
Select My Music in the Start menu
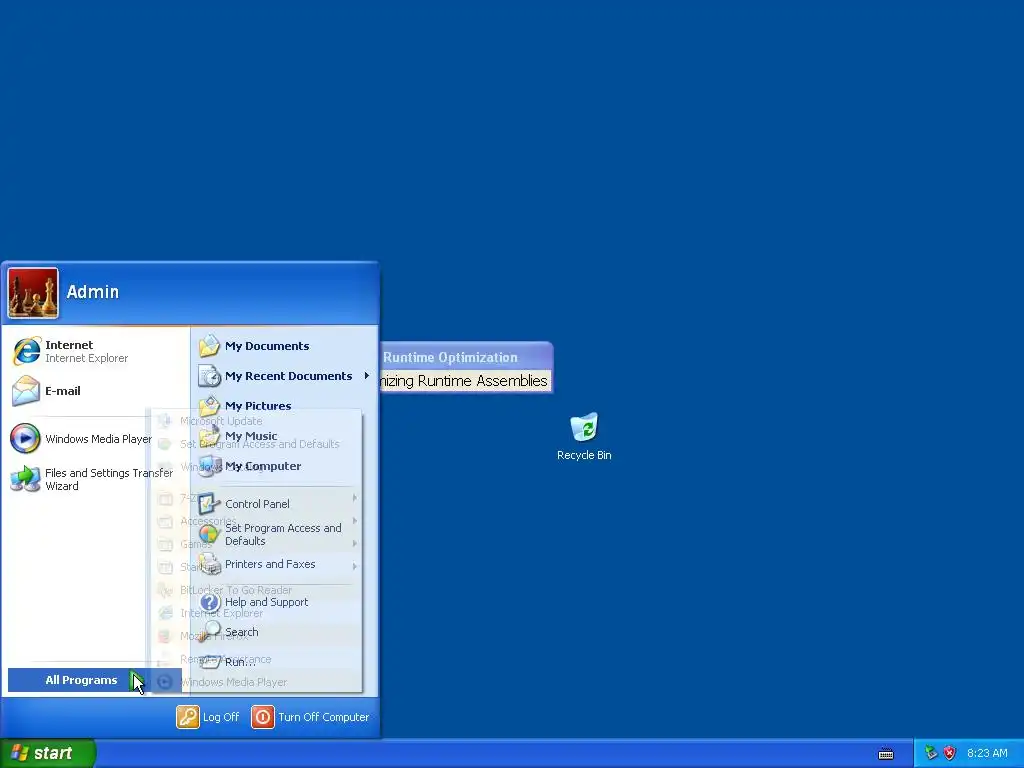tap(251, 436)
